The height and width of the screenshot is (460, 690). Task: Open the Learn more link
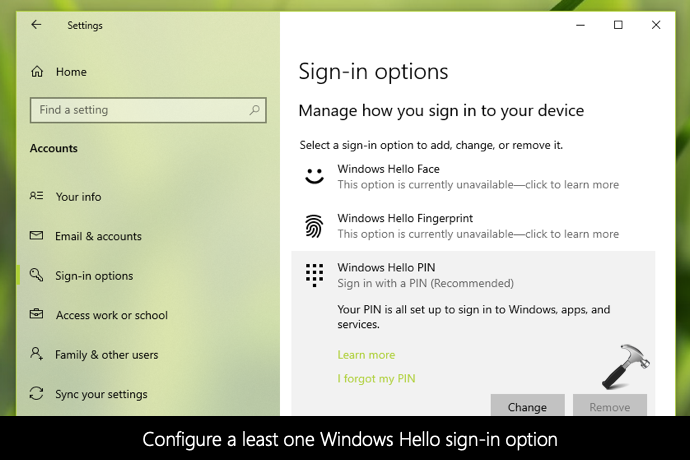366,355
